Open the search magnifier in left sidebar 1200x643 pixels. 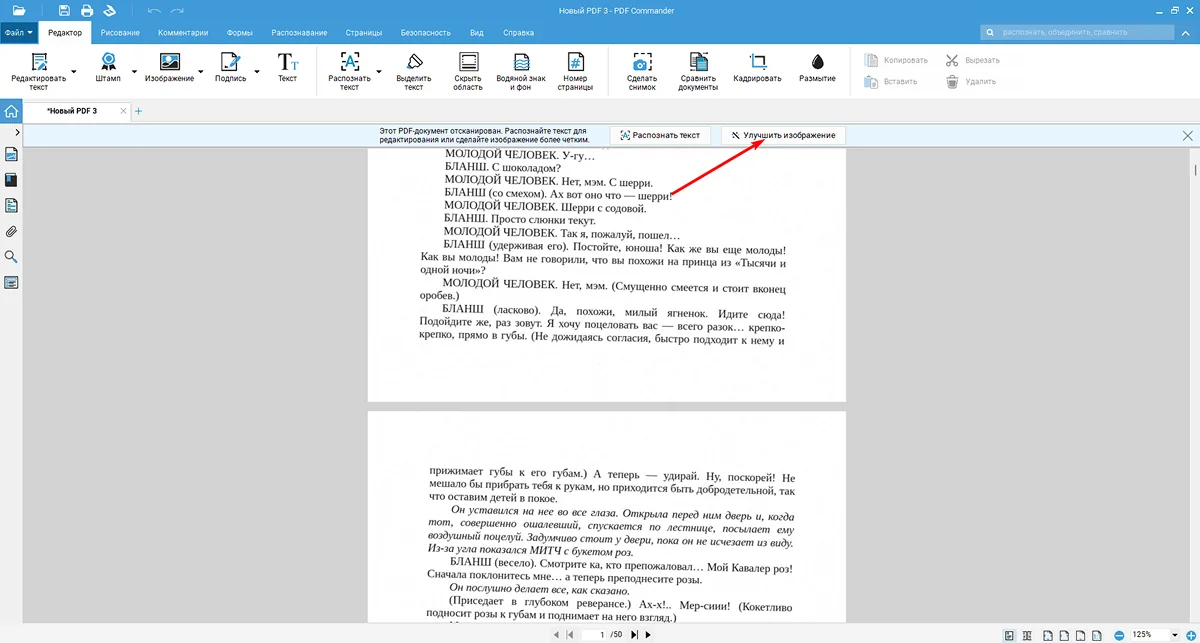[12, 257]
